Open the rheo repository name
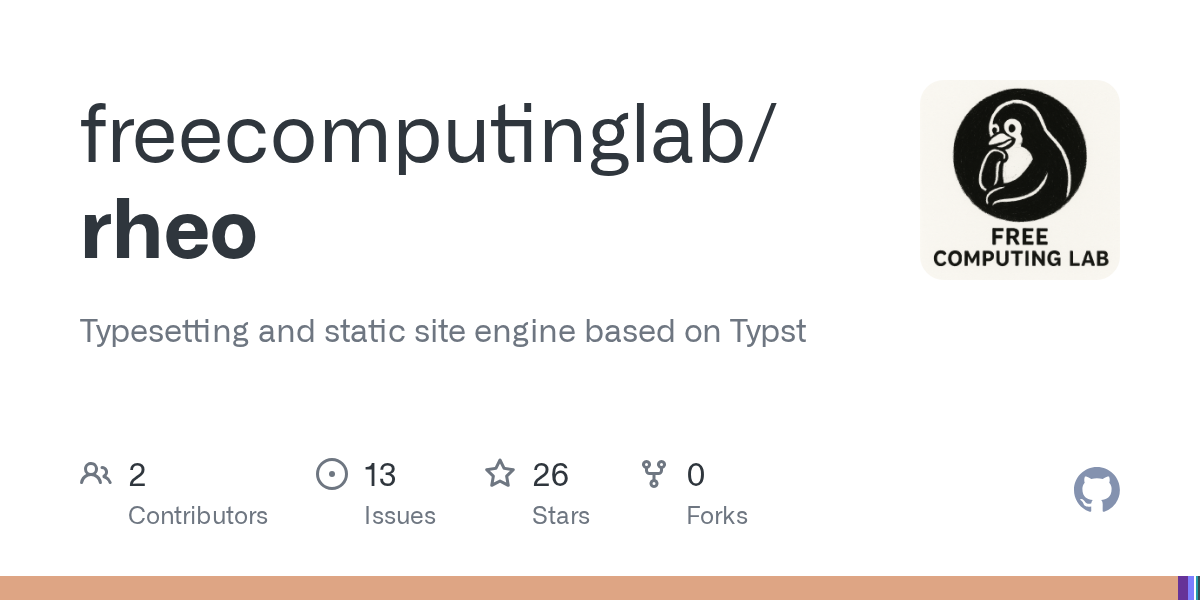Image resolution: width=1200 pixels, height=600 pixels. coord(168,232)
